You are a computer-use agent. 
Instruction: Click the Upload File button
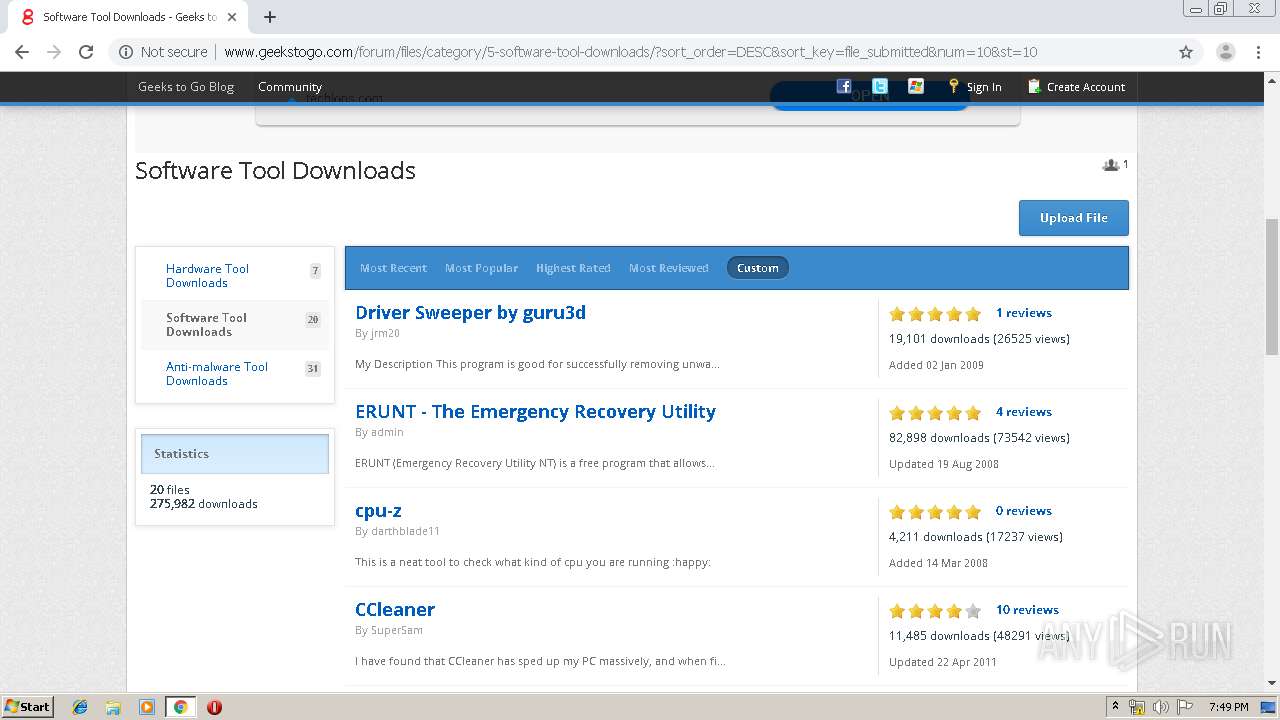click(x=1074, y=218)
